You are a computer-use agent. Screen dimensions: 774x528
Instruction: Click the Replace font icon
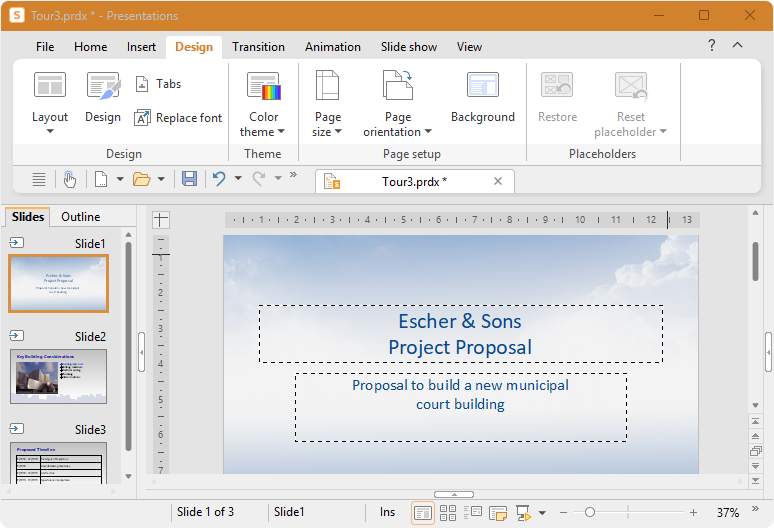142,118
